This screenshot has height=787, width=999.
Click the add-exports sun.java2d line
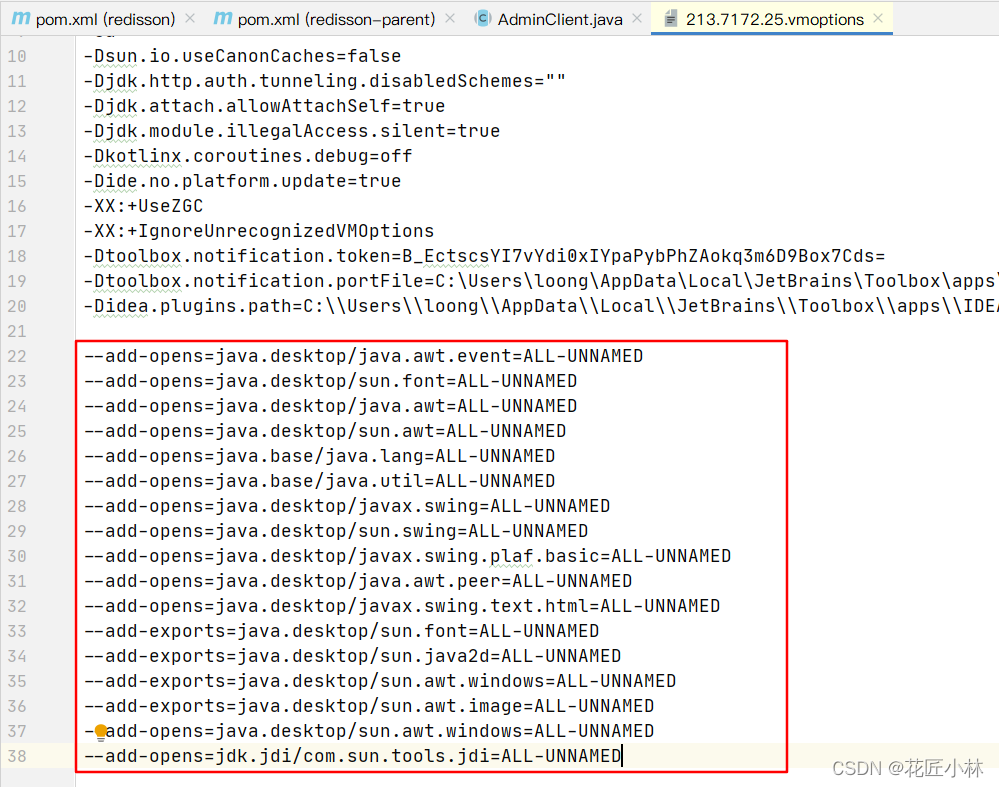[352, 656]
